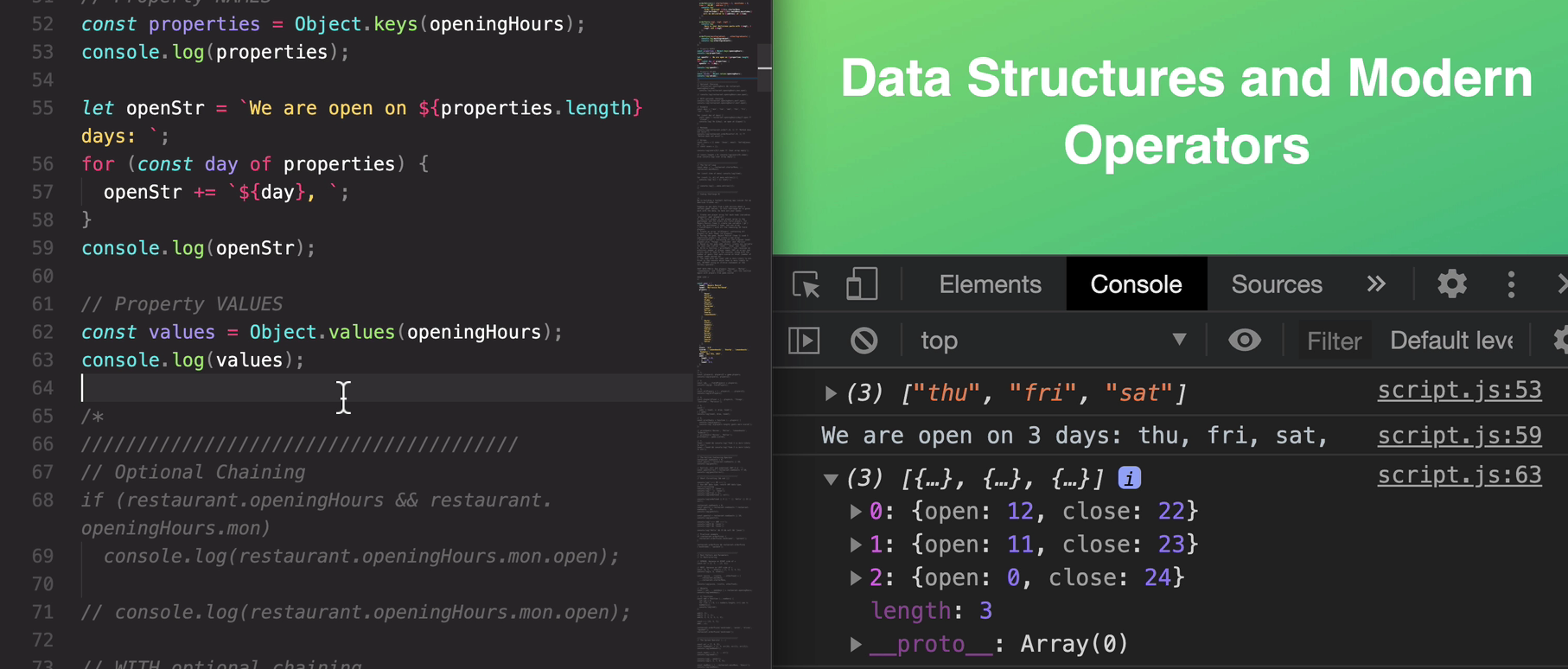
Task: Switch to the Elements tab
Action: (990, 284)
